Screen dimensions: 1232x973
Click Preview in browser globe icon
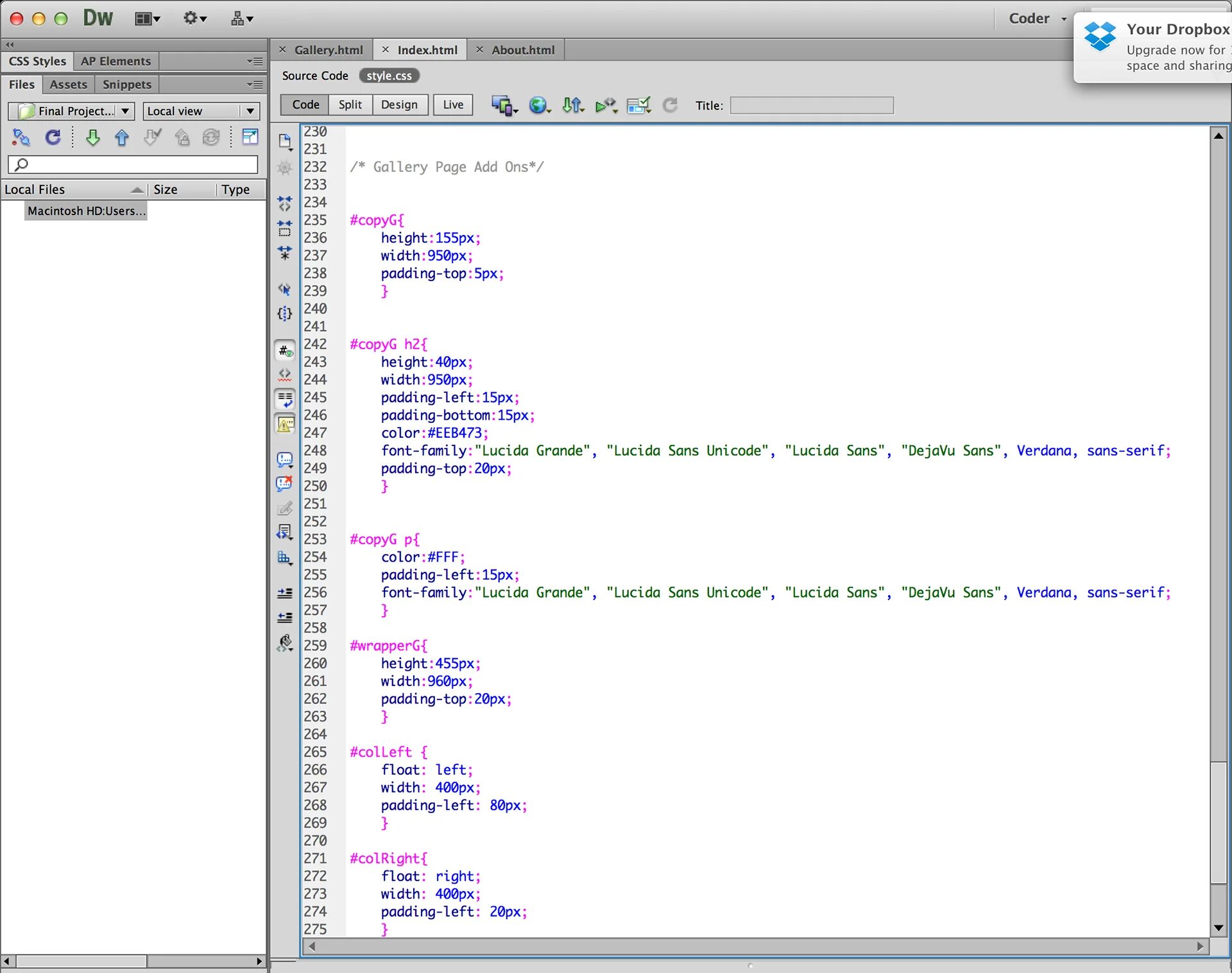(538, 105)
